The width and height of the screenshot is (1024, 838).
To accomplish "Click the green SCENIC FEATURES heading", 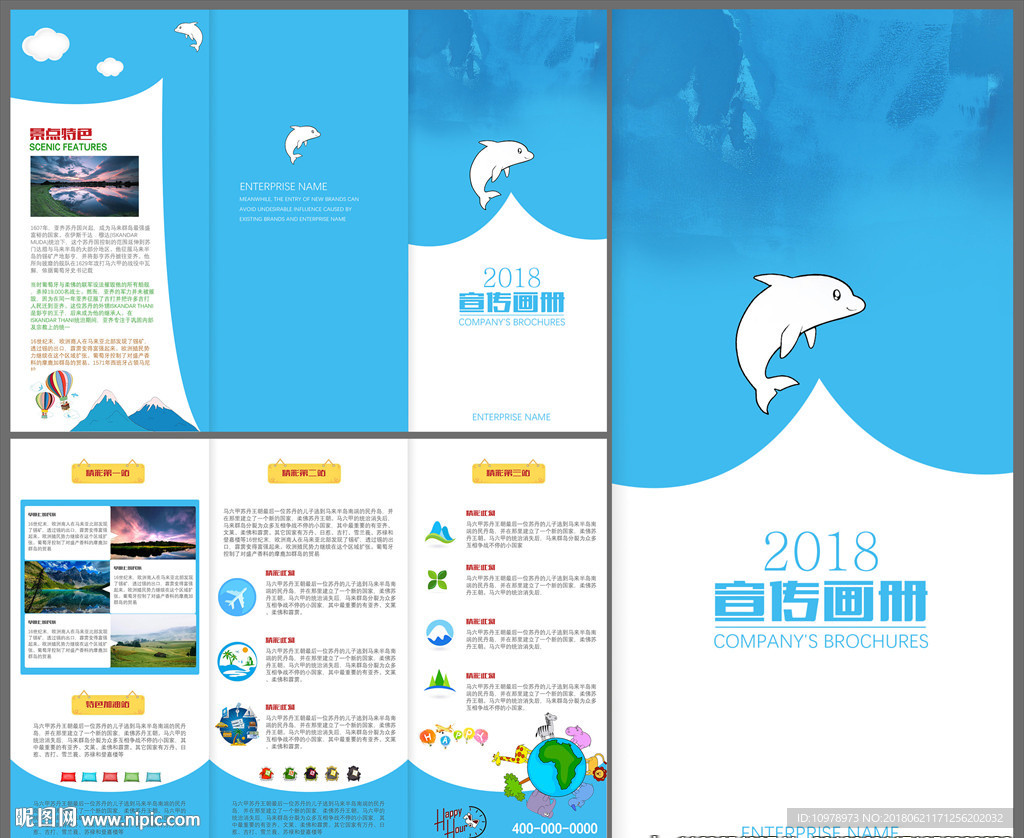I will [x=68, y=147].
